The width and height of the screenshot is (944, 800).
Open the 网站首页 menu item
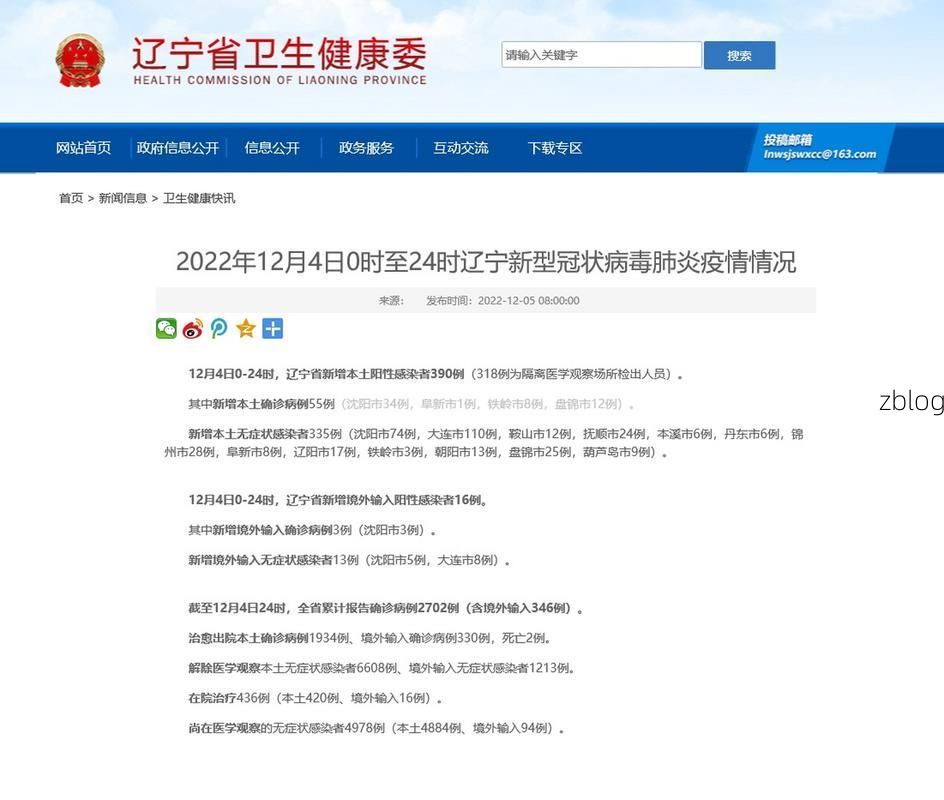84,147
